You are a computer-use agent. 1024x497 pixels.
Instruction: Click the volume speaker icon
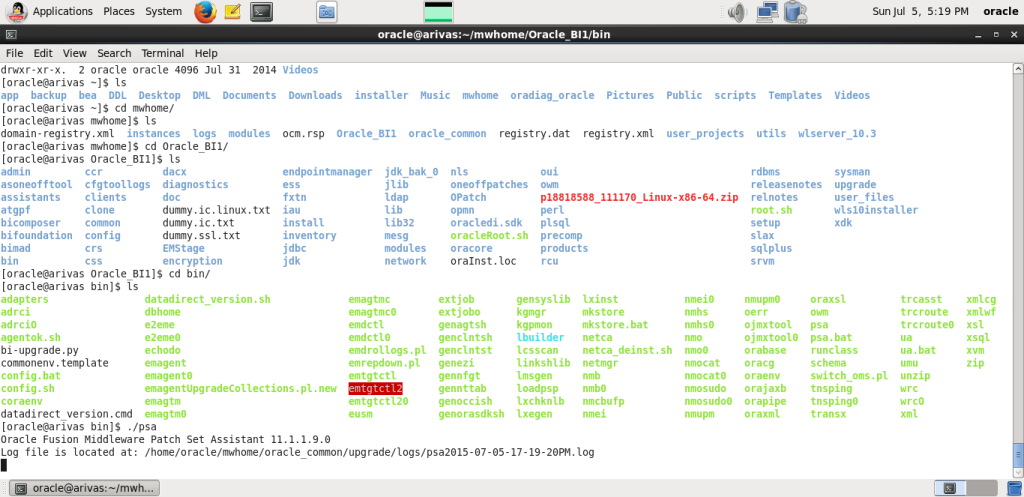click(x=737, y=11)
